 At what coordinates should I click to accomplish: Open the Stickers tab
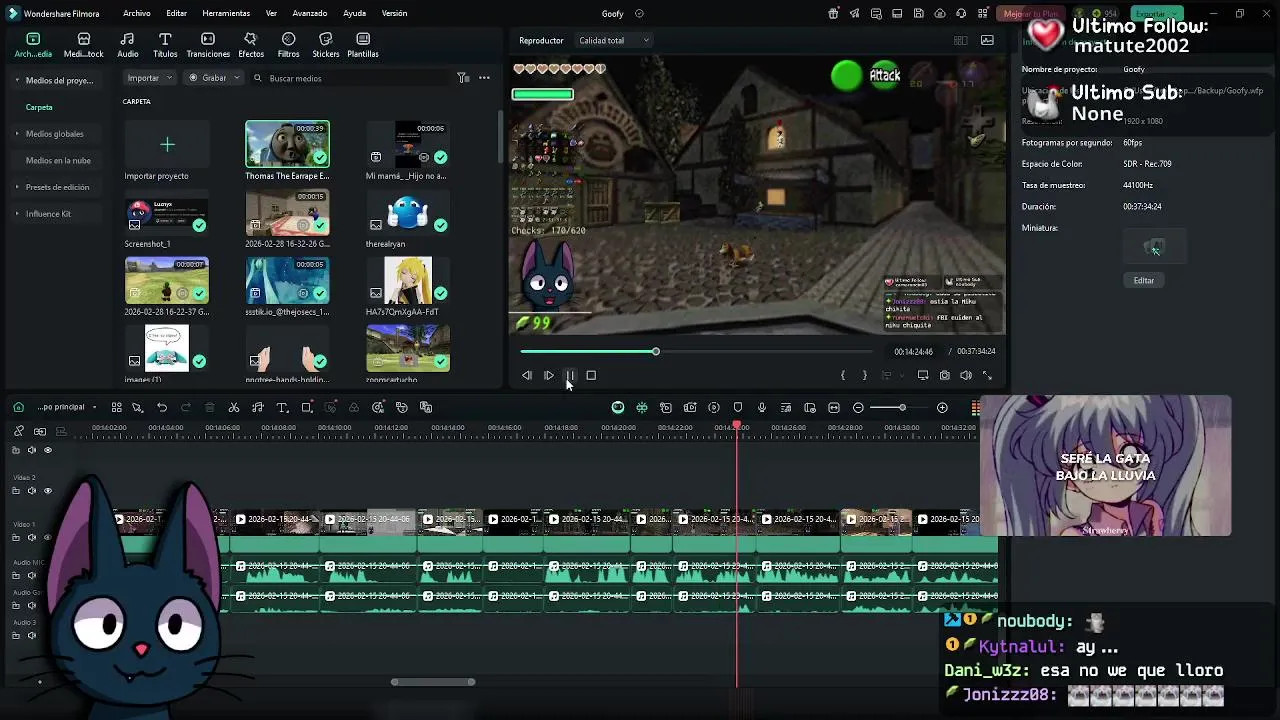325,45
